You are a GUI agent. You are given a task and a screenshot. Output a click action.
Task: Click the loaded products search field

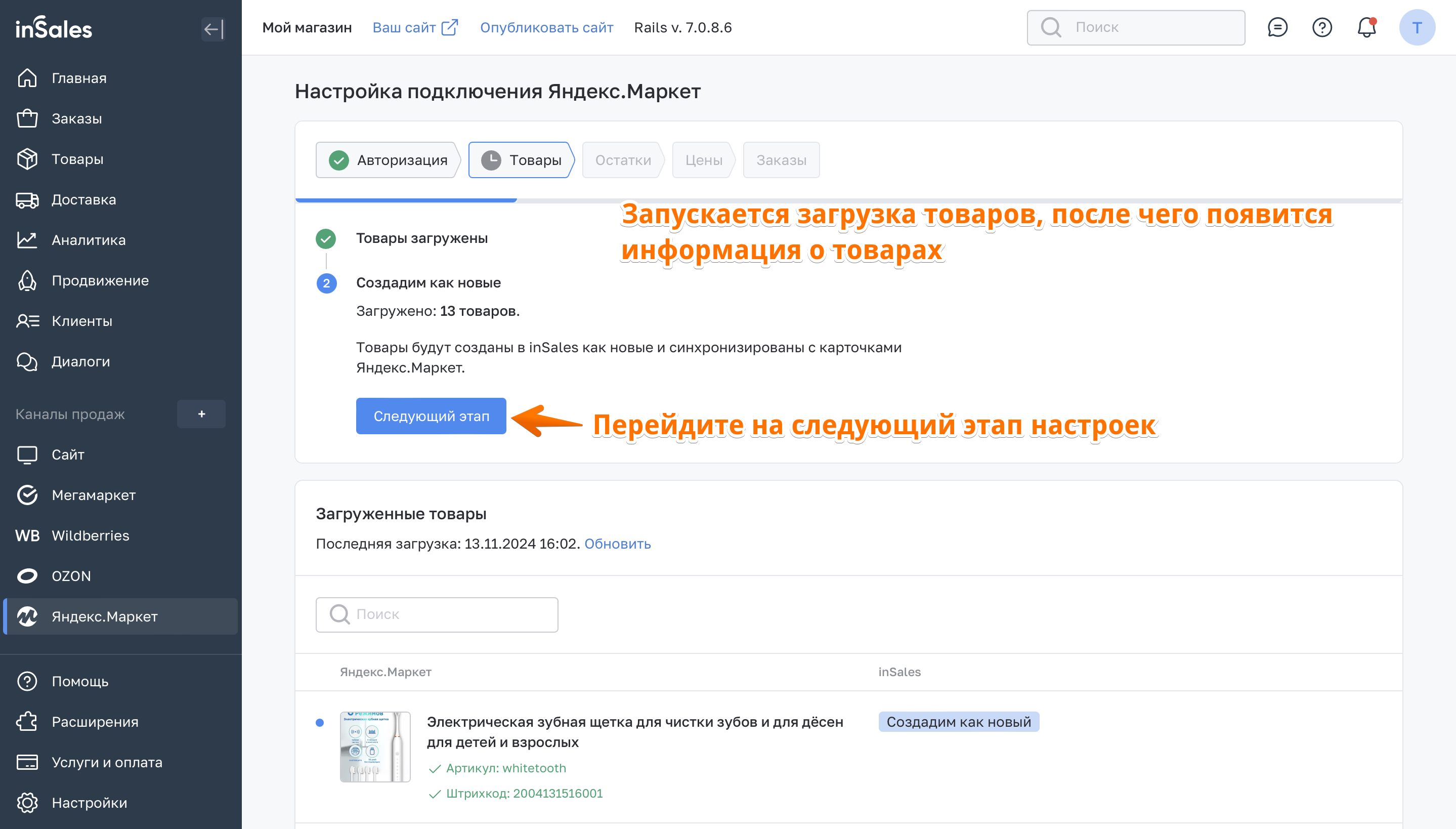click(437, 614)
